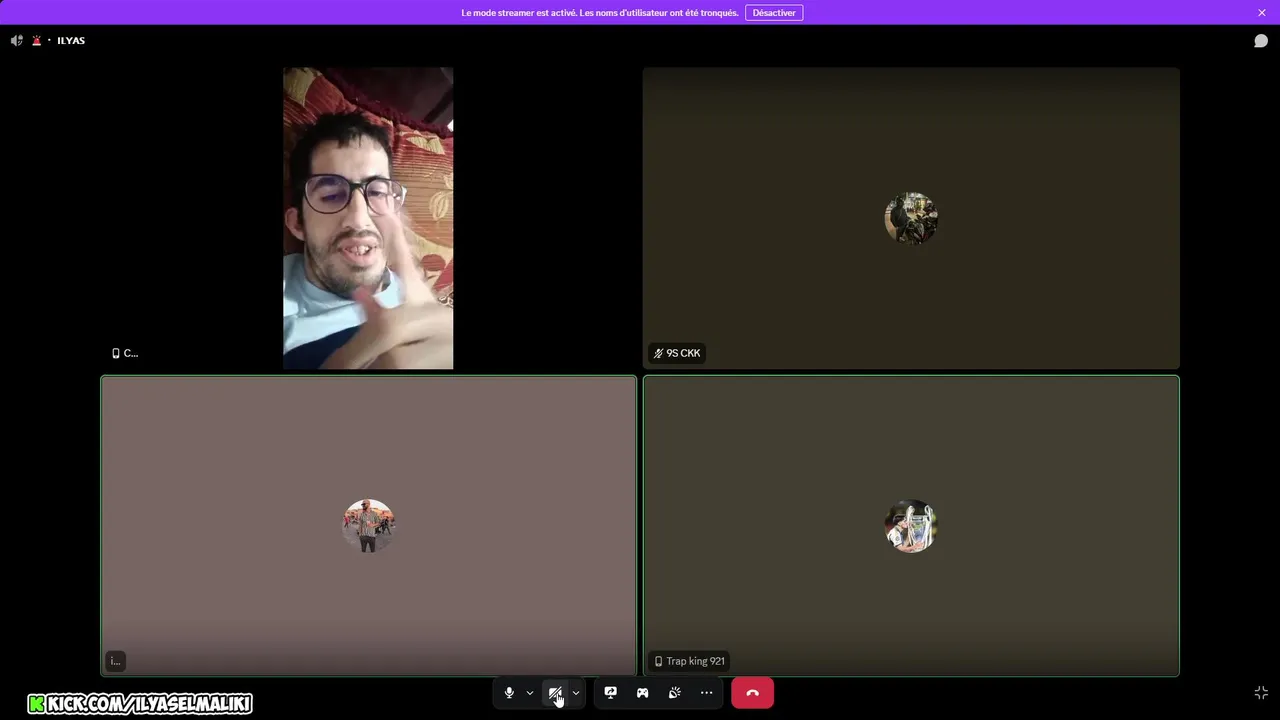Click the Désactiver streamer mode button
1280x720 pixels.
pos(774,13)
